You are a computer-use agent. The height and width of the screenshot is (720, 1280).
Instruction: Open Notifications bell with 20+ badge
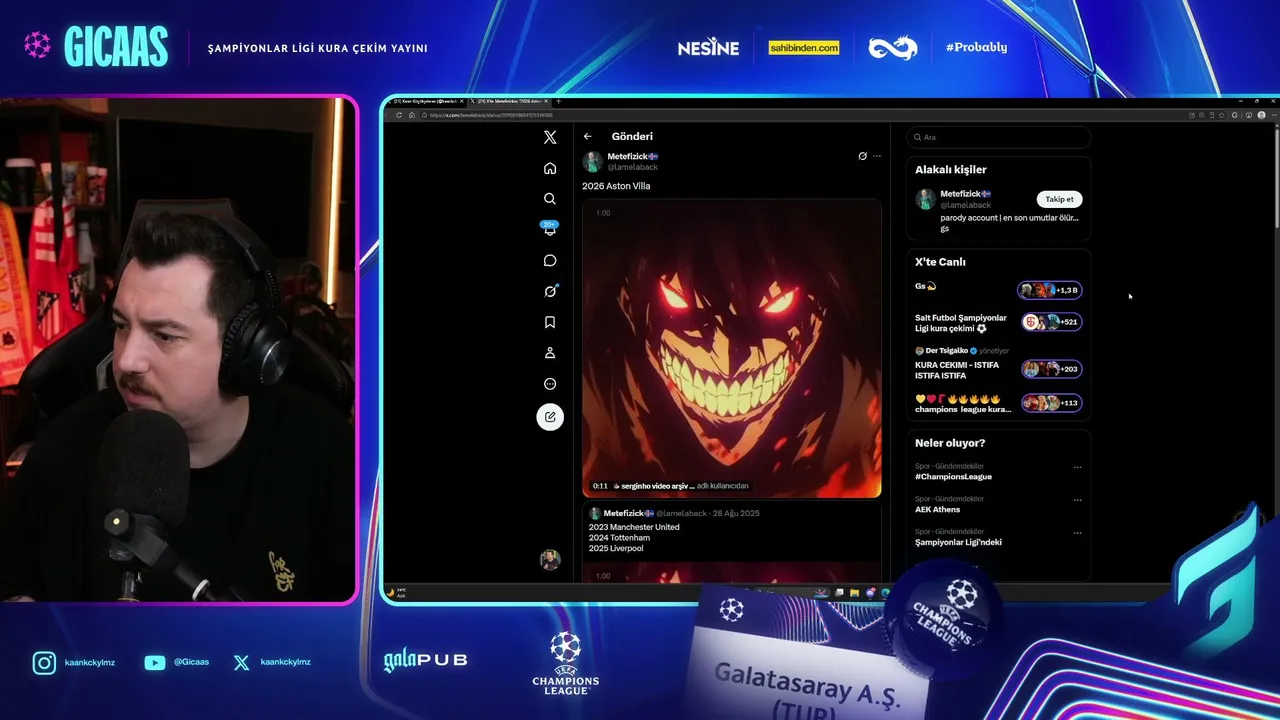click(550, 229)
